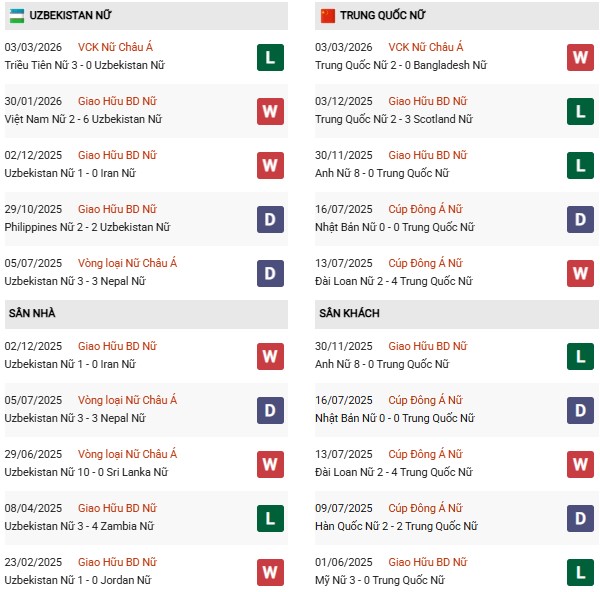The image size is (600, 592).
Task: Open the SÂN NHÀ section header
Action: point(32,313)
